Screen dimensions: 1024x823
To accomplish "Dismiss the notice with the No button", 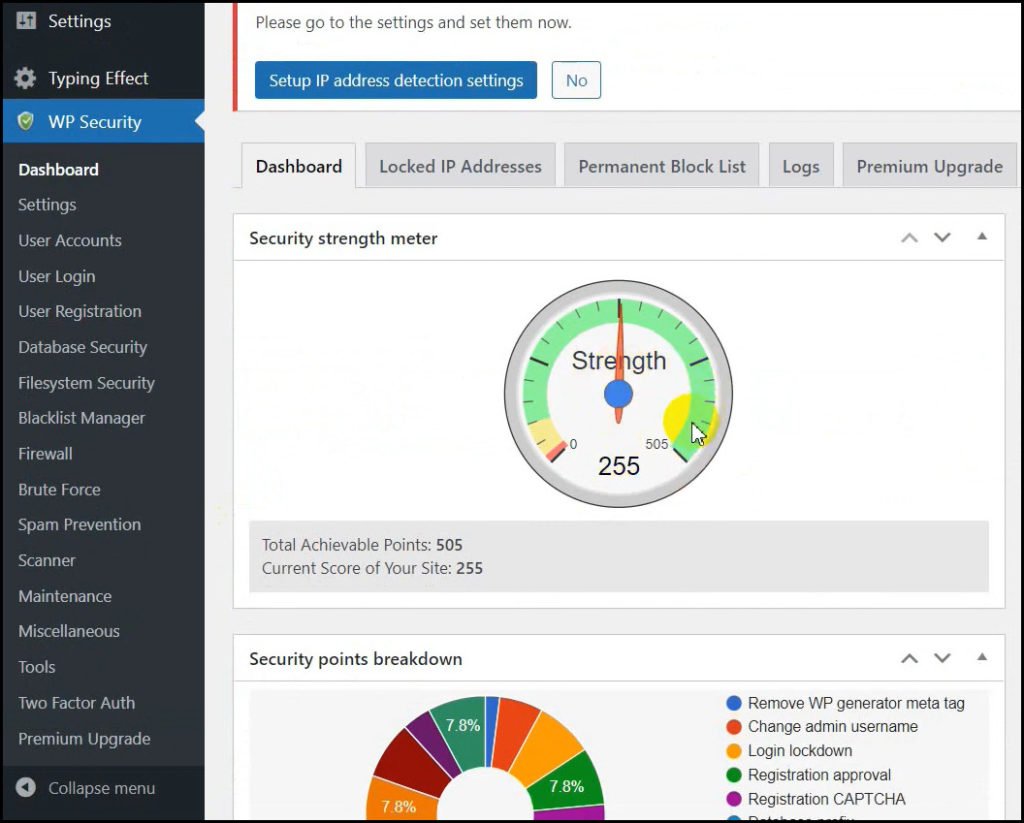I will pyautogui.click(x=576, y=81).
